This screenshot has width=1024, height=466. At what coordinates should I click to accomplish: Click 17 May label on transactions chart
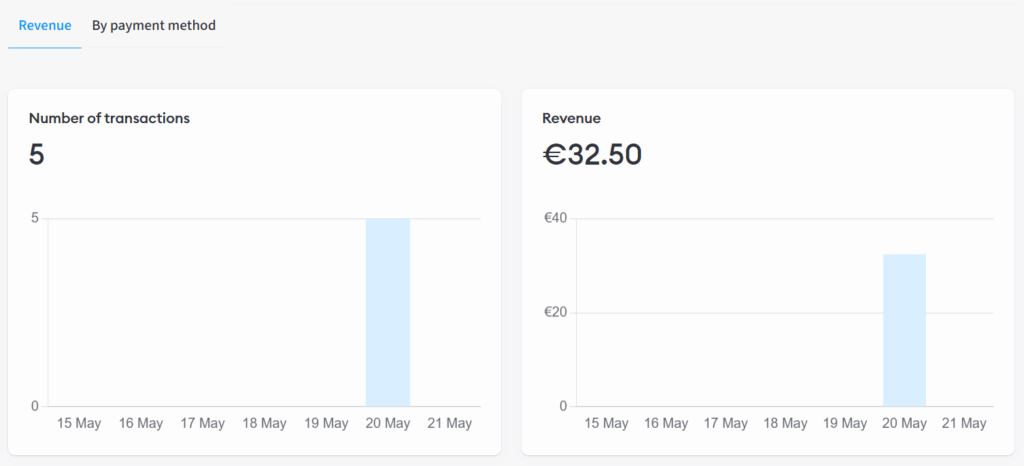click(x=202, y=424)
